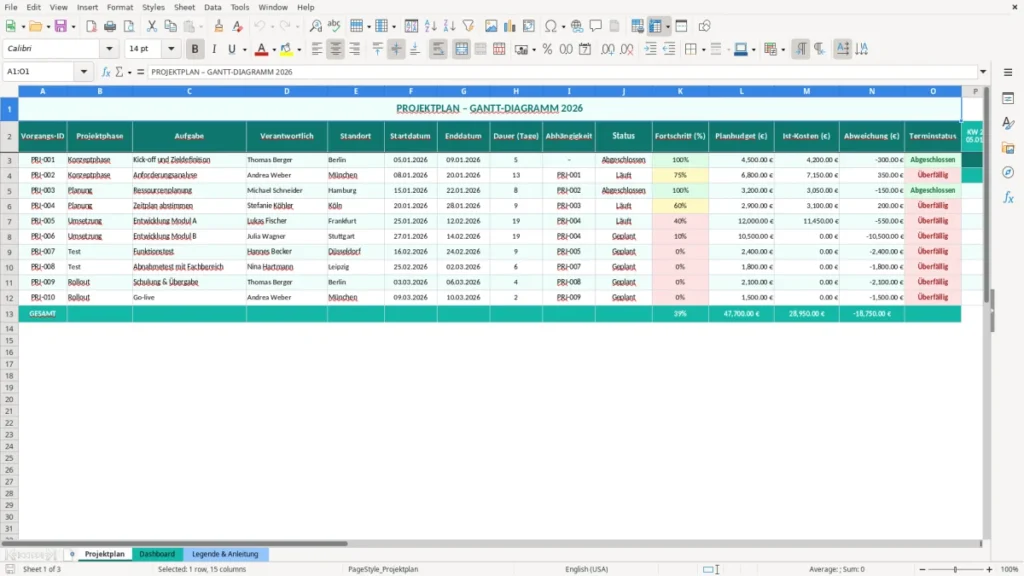
Task: Open the Paste dropdown arrow
Action: [200, 26]
